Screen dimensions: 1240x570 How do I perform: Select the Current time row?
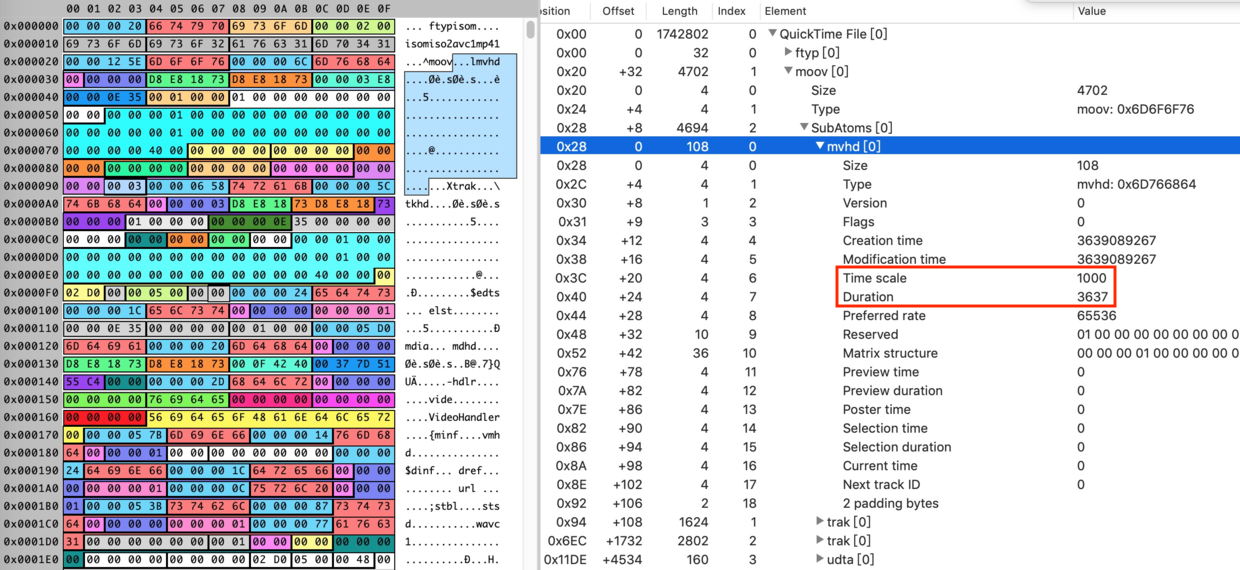[x=890, y=466]
